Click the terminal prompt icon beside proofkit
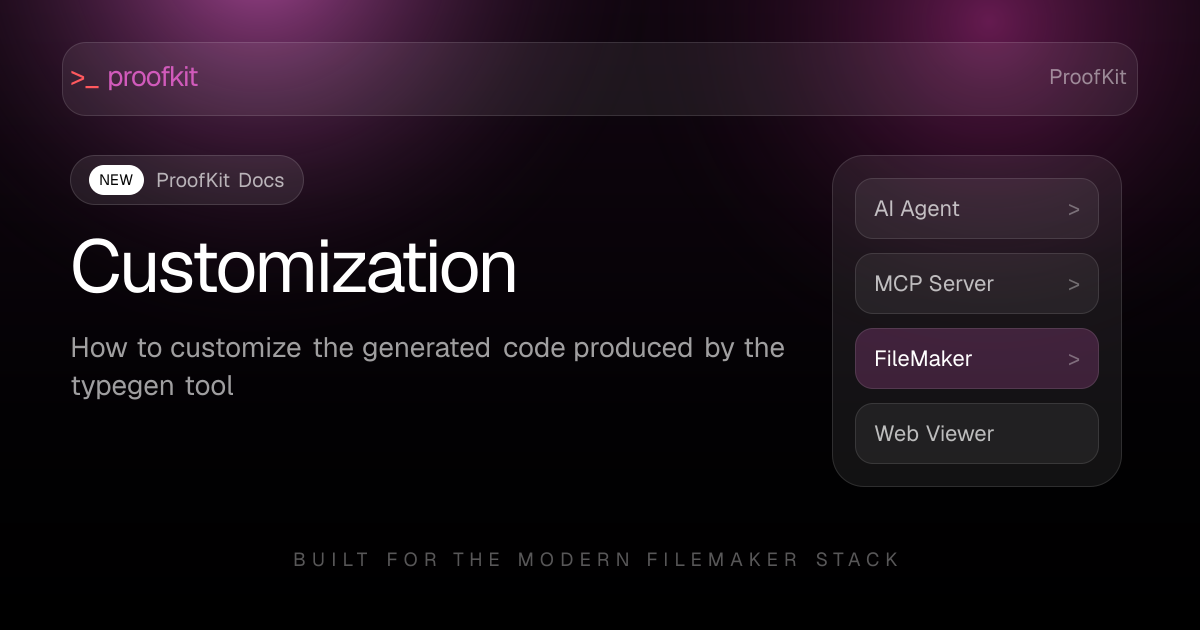Screen dimensions: 1200x630 pyautogui.click(x=84, y=78)
